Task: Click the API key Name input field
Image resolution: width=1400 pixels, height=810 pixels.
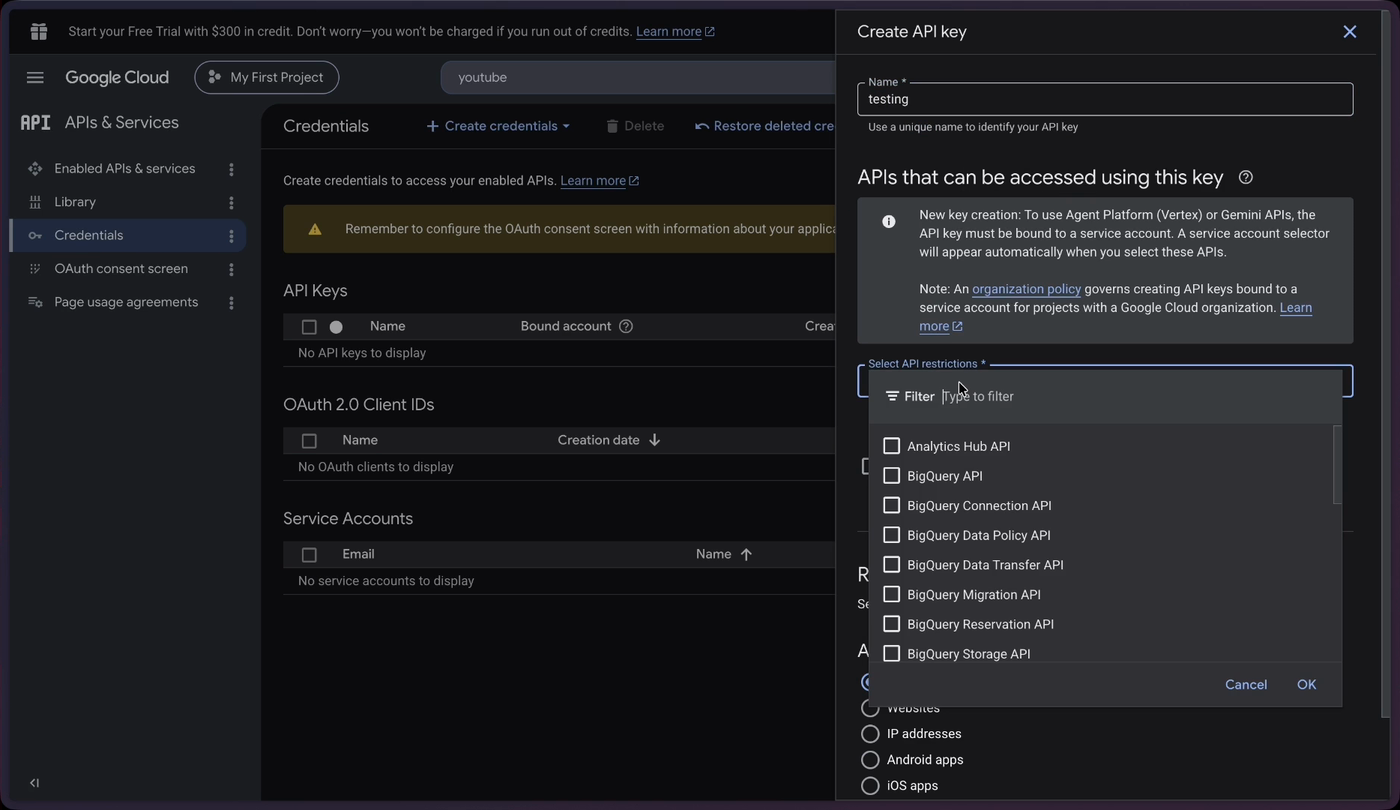Action: 1105,99
